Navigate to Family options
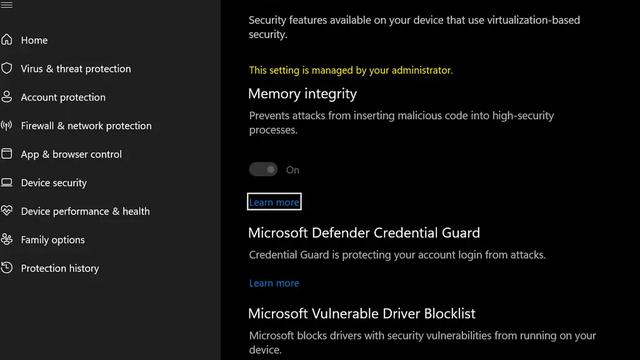640x360 pixels. (53, 240)
